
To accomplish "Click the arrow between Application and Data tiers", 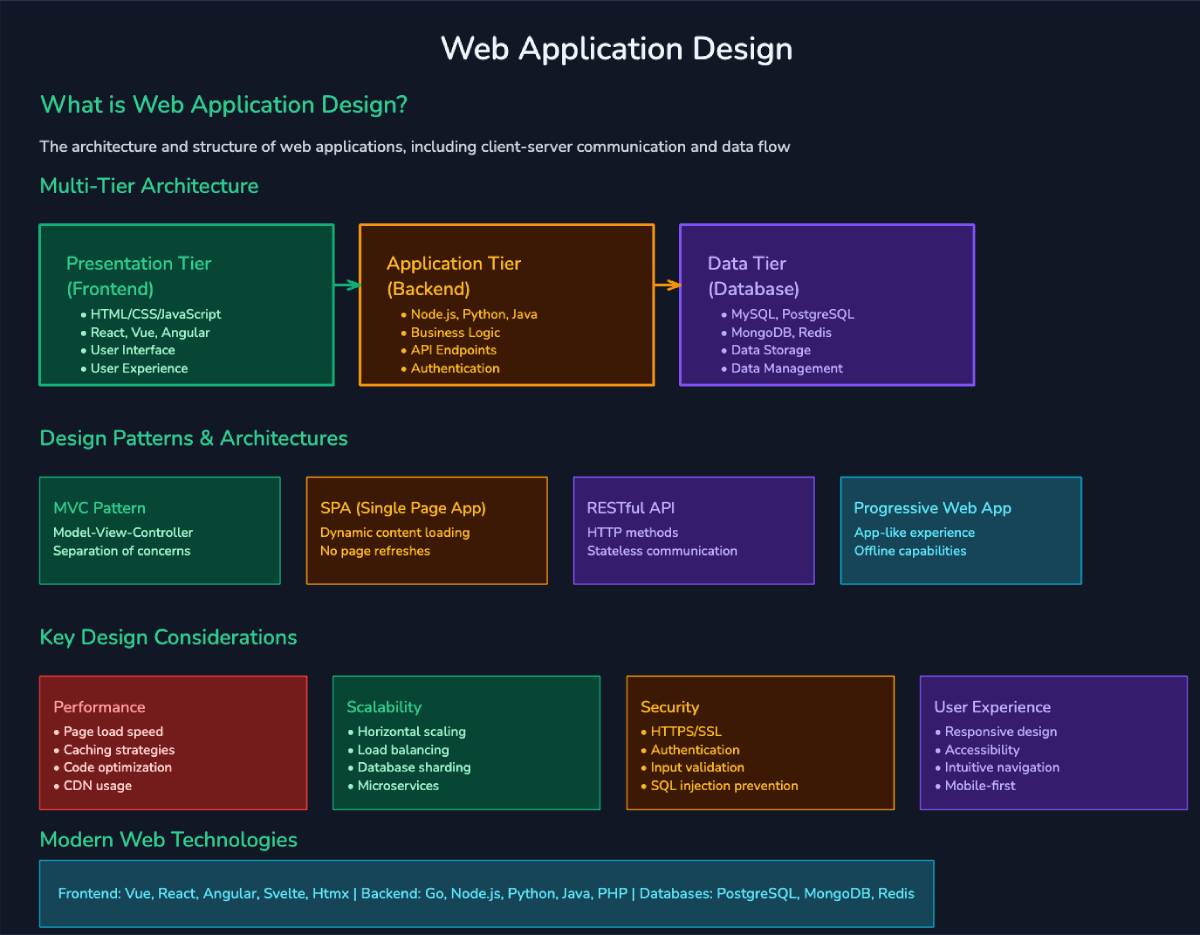I will click(x=667, y=284).
